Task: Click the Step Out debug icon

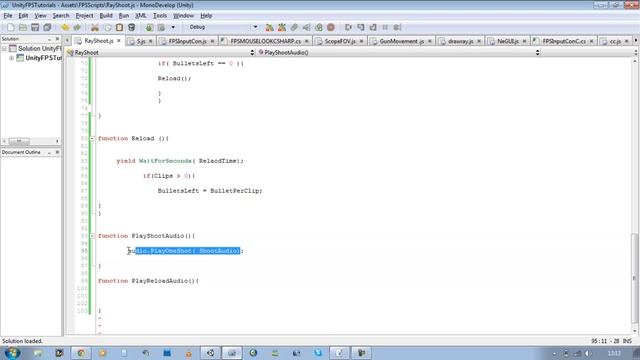Action: pyautogui.click(x=373, y=27)
